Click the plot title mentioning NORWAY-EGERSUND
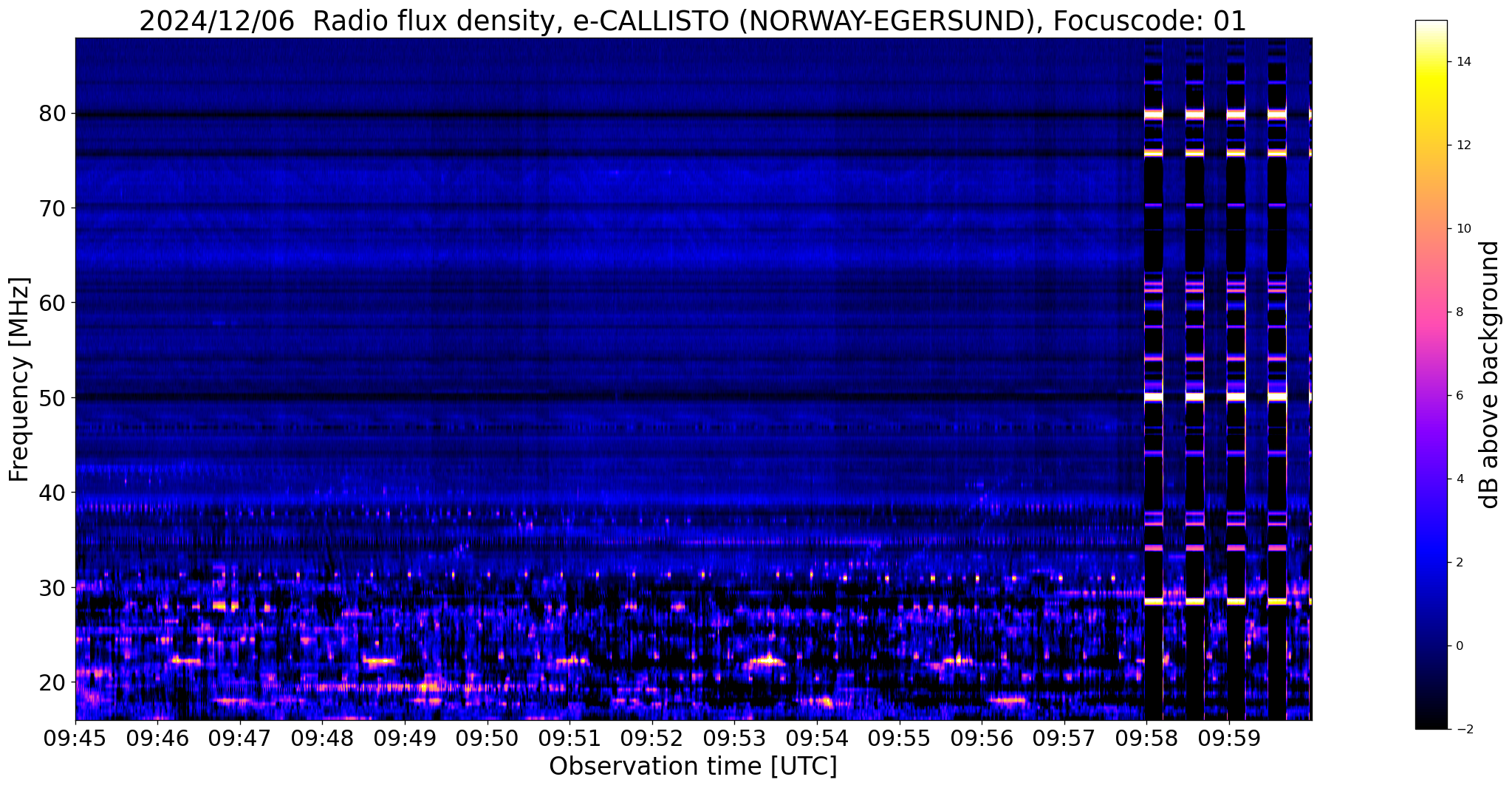Viewport: 1512px width, 788px height. (693, 21)
